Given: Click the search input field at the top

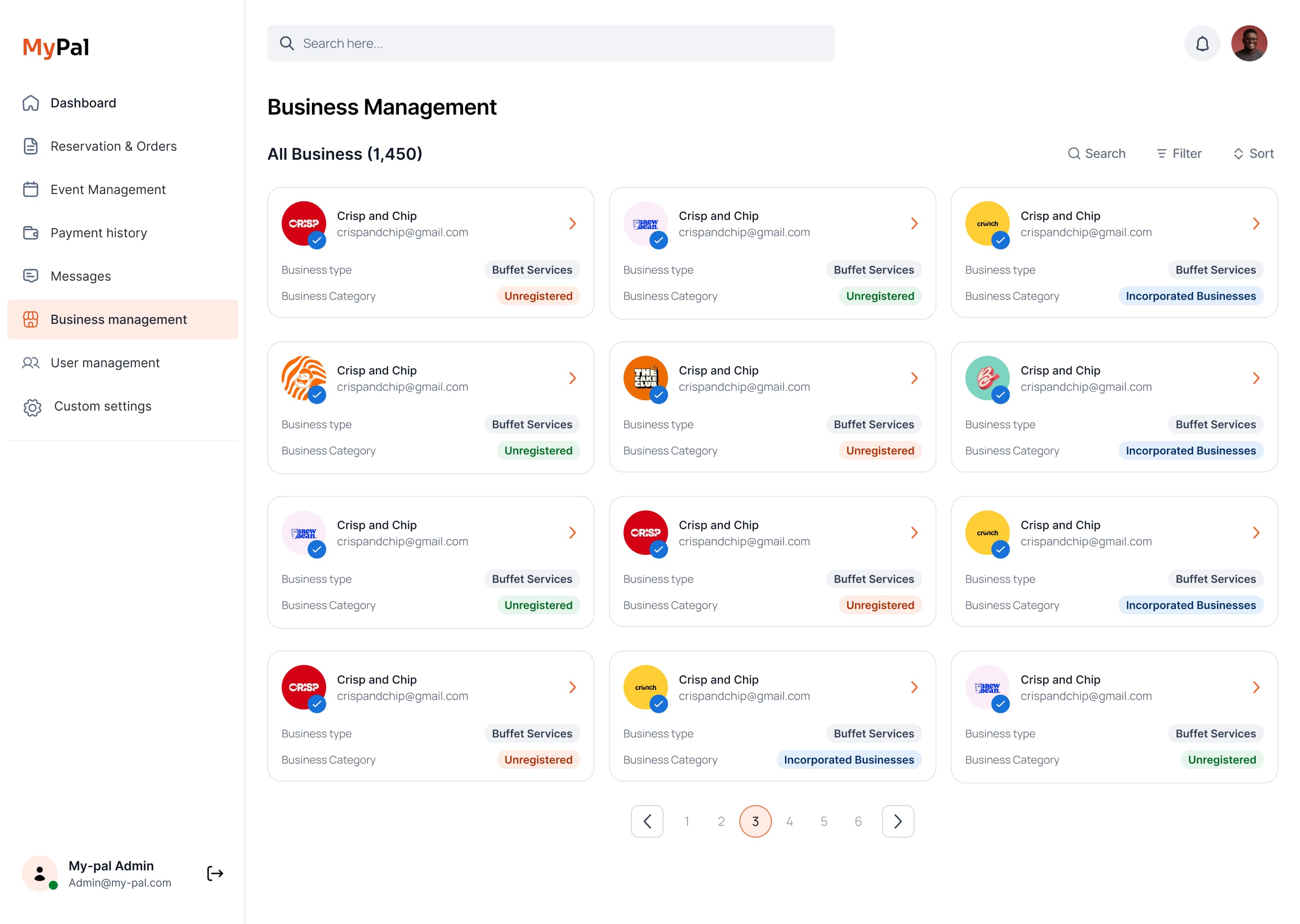Looking at the screenshot, I should [x=550, y=43].
